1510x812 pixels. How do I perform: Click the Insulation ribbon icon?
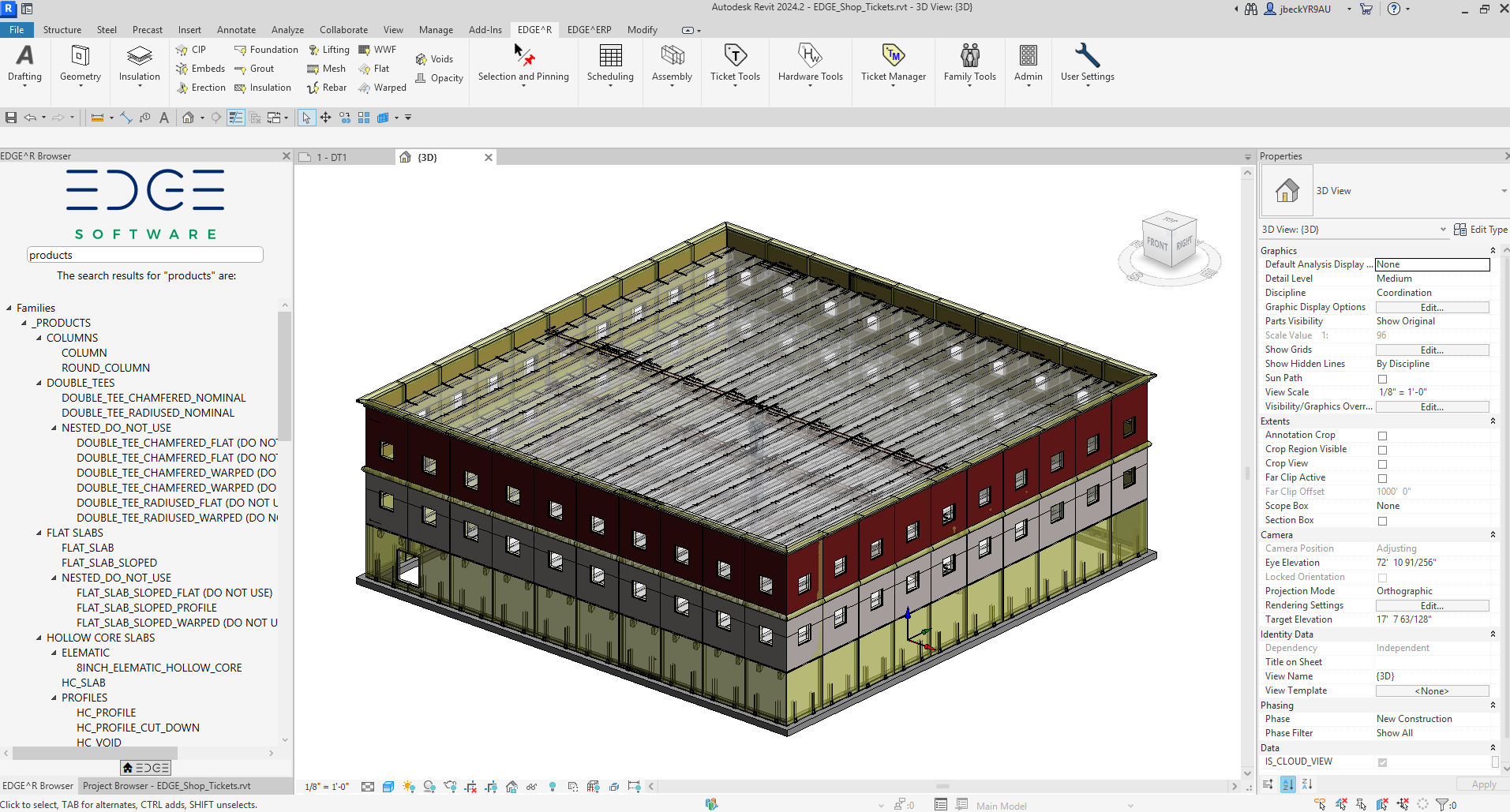pyautogui.click(x=140, y=56)
